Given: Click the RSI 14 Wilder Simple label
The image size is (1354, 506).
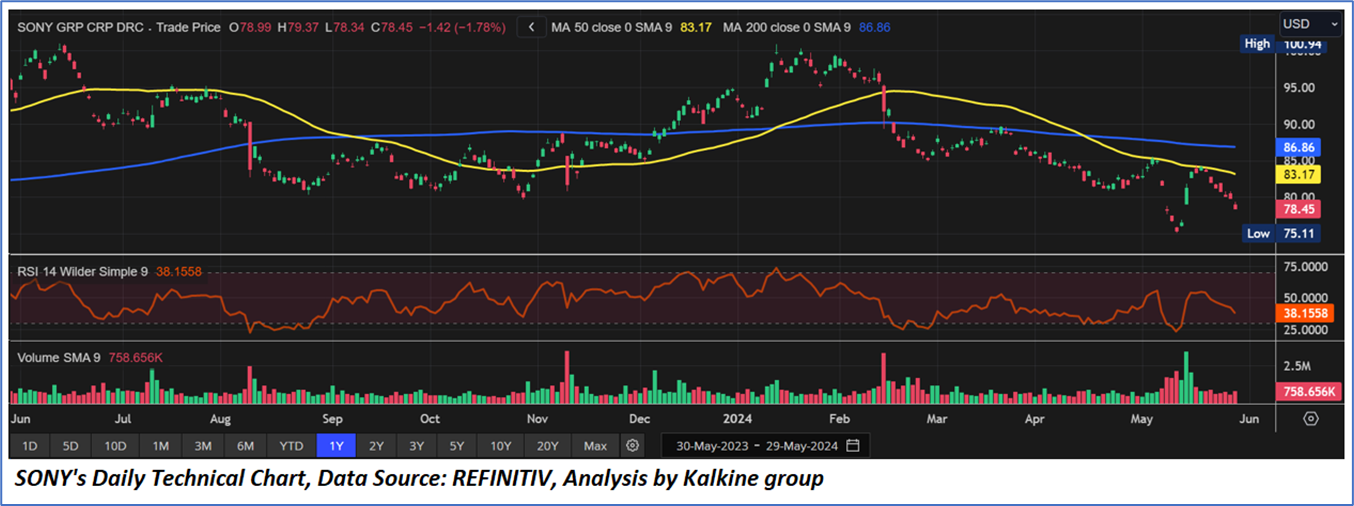Looking at the screenshot, I should (83, 270).
